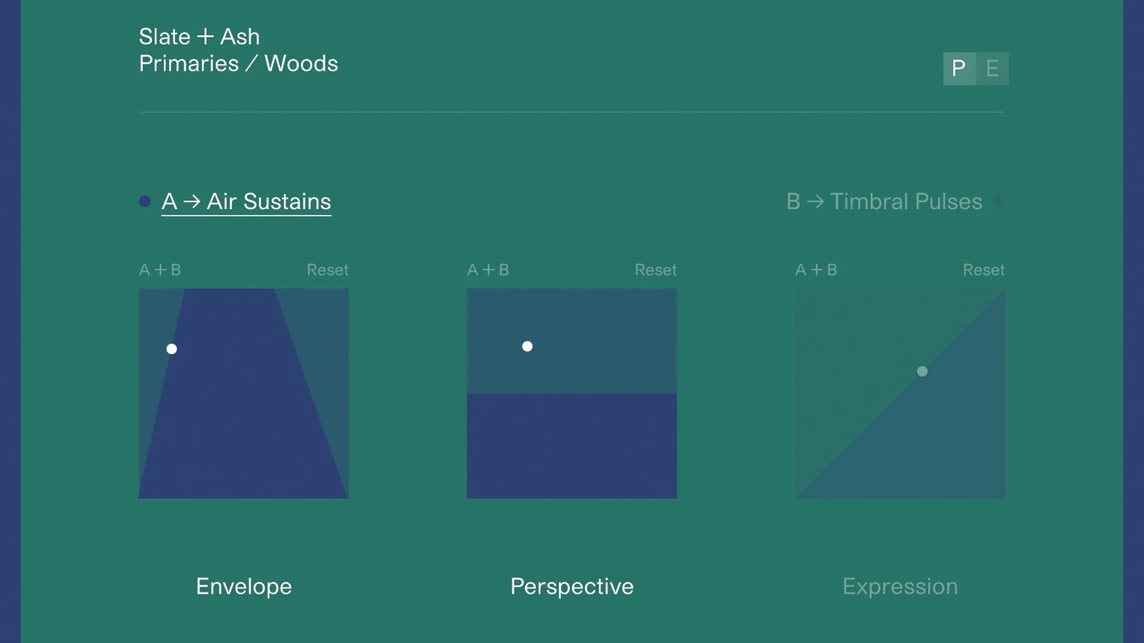Click the grey handle in Expression pad
1144x643 pixels.
click(922, 372)
